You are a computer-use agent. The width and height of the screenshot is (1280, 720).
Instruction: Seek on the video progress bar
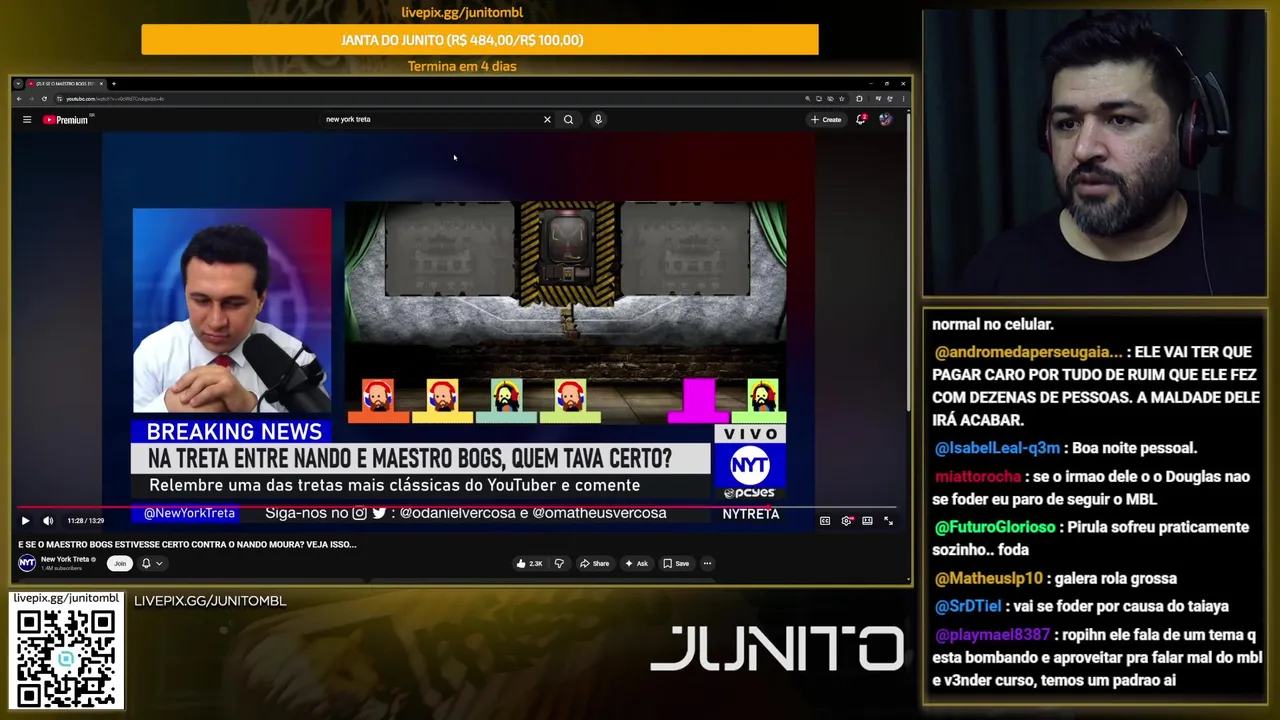pos(455,508)
